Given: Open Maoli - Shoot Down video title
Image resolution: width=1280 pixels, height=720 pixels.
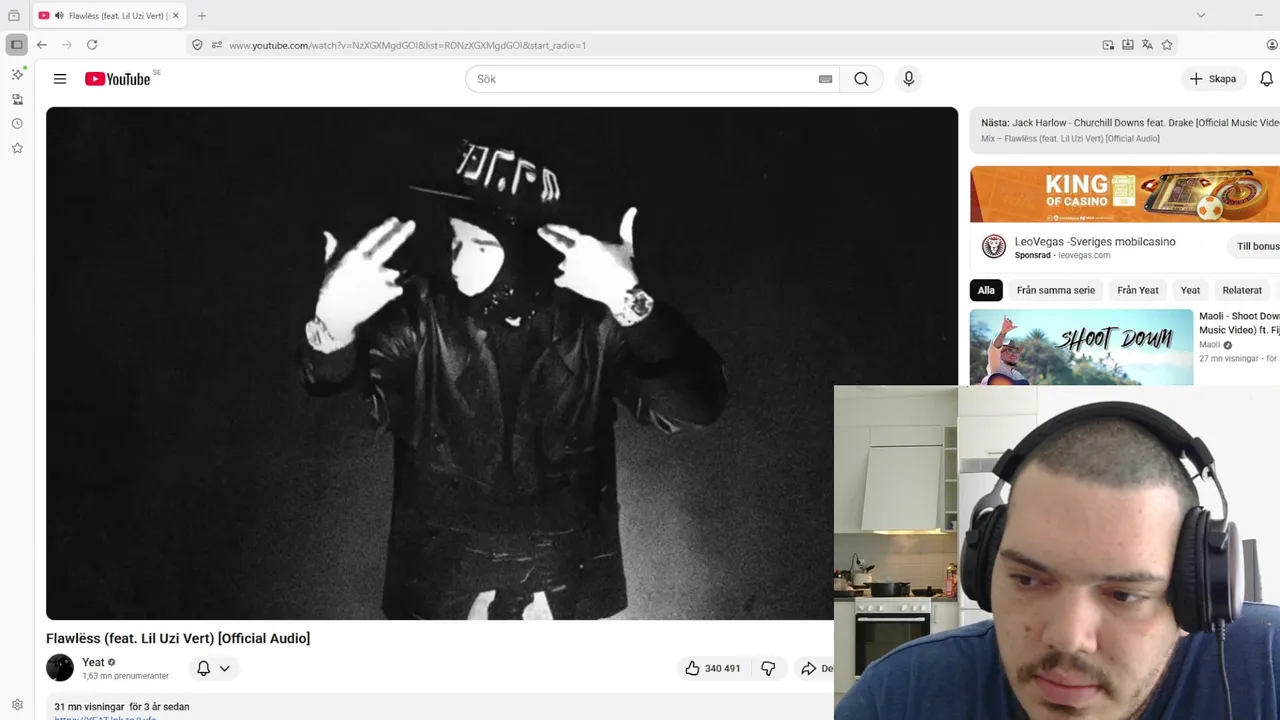Looking at the screenshot, I should [1239, 322].
